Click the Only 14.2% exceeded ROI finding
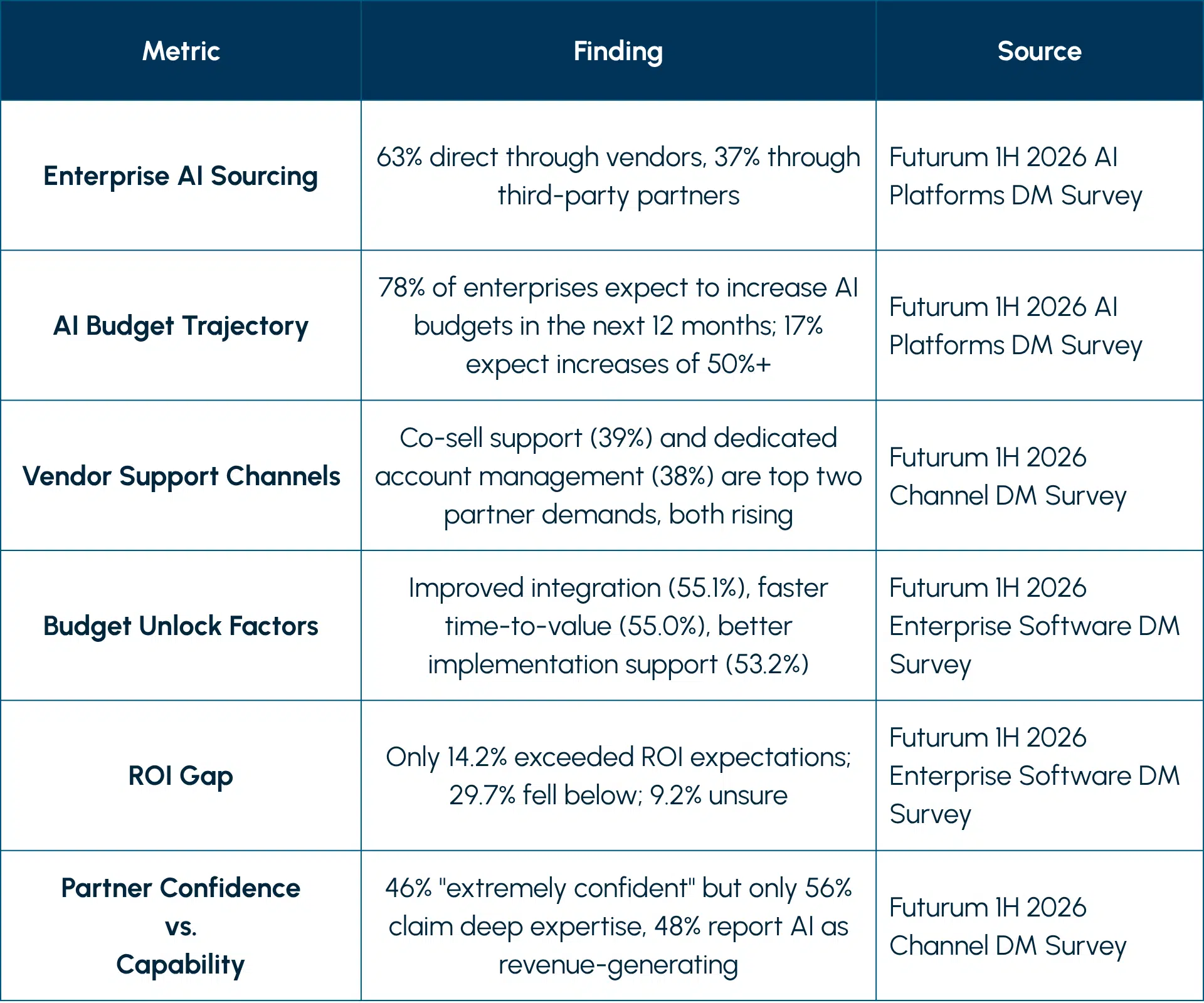The height and width of the screenshot is (1003, 1204). [x=618, y=776]
